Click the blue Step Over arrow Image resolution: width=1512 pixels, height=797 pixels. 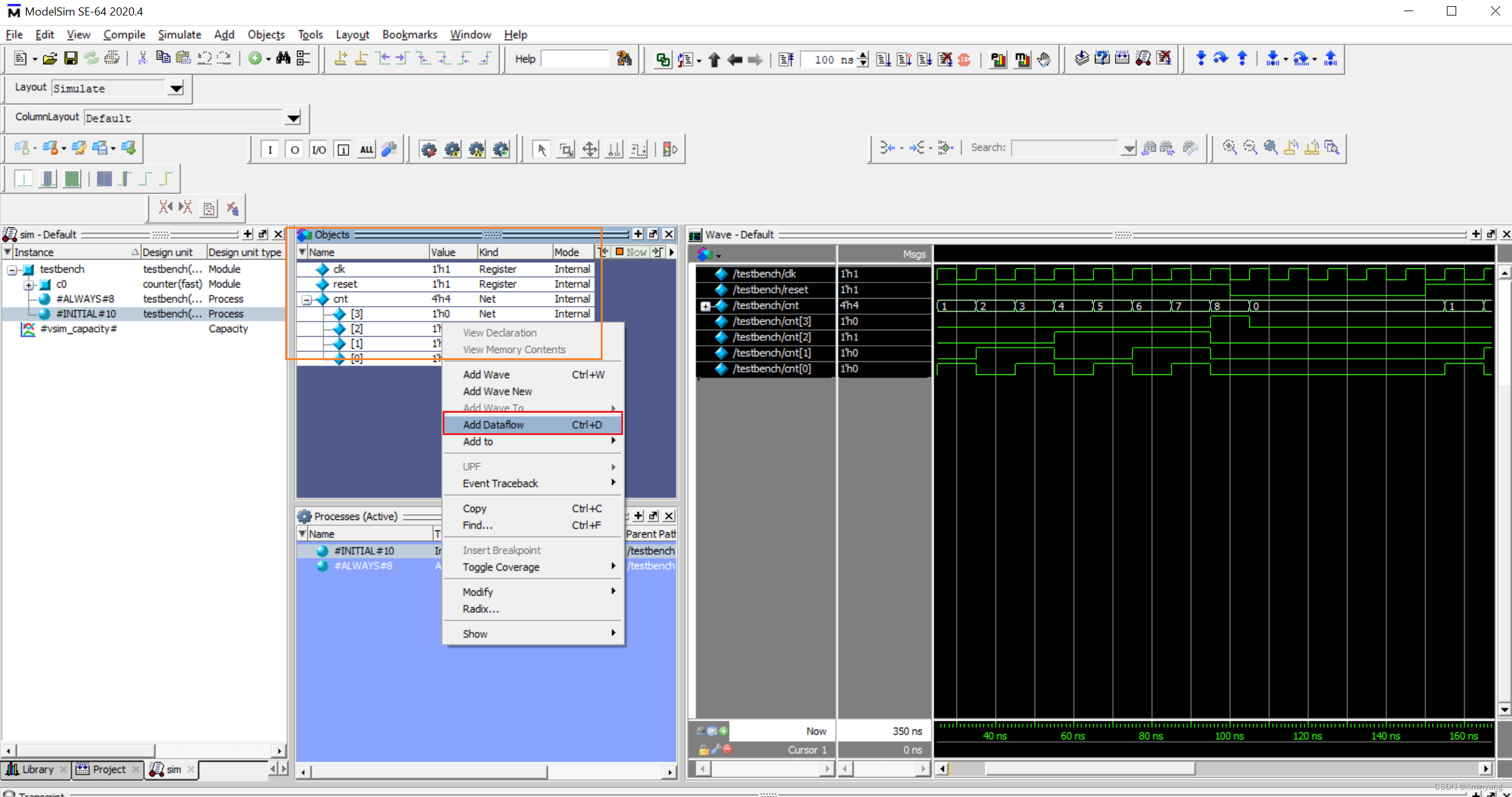pos(1221,58)
